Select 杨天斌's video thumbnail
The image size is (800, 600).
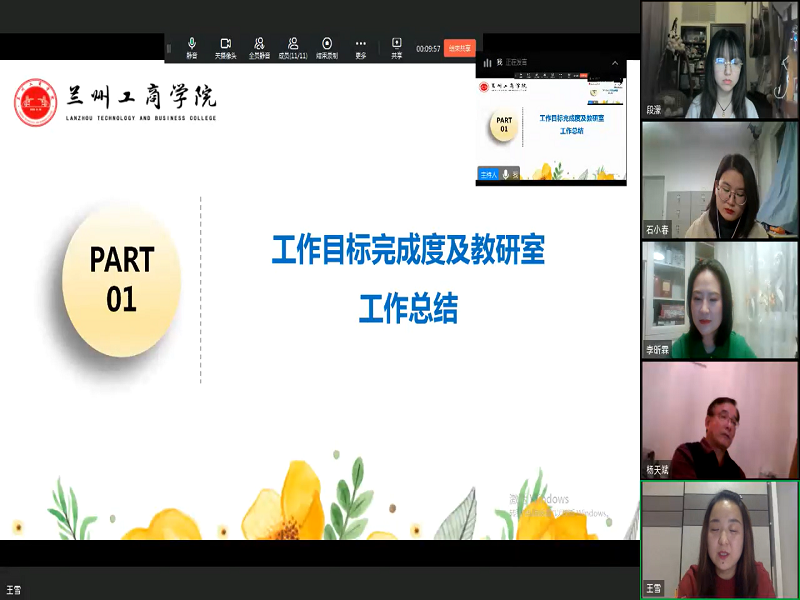click(x=720, y=420)
